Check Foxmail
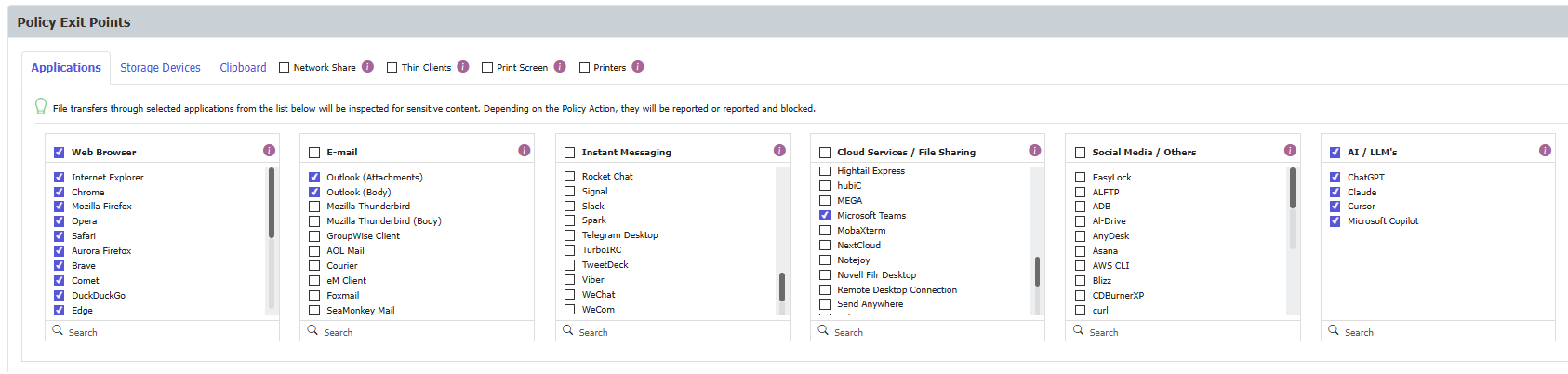 pos(314,296)
